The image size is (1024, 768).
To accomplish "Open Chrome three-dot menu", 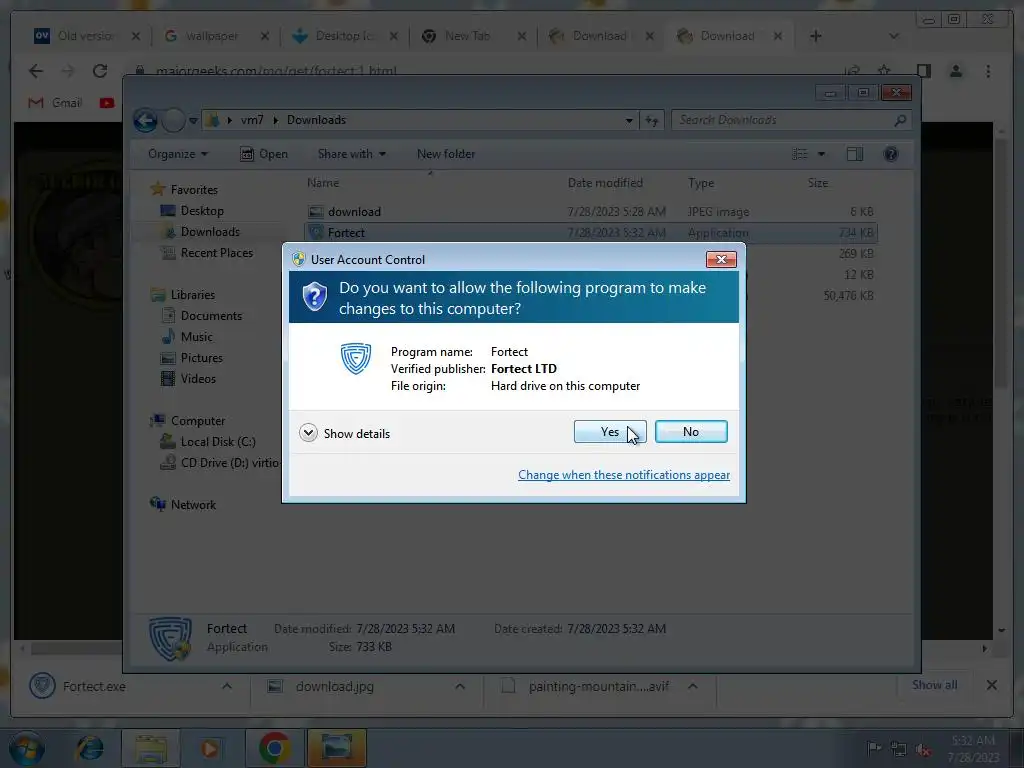I will [988, 71].
